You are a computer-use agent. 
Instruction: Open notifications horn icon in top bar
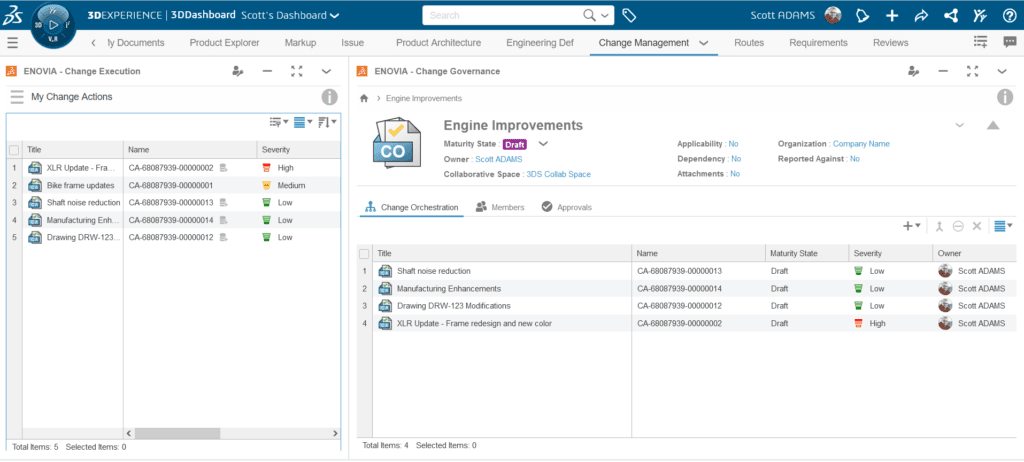(862, 16)
